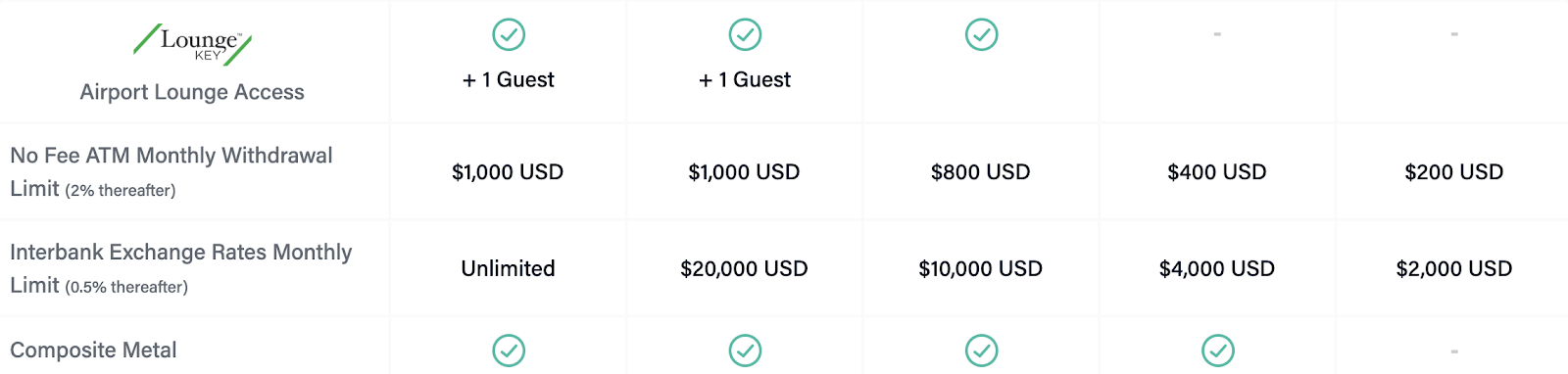The width and height of the screenshot is (1568, 374).
Task: Click the $20,000 USD exchange limit
Action: 745,269
